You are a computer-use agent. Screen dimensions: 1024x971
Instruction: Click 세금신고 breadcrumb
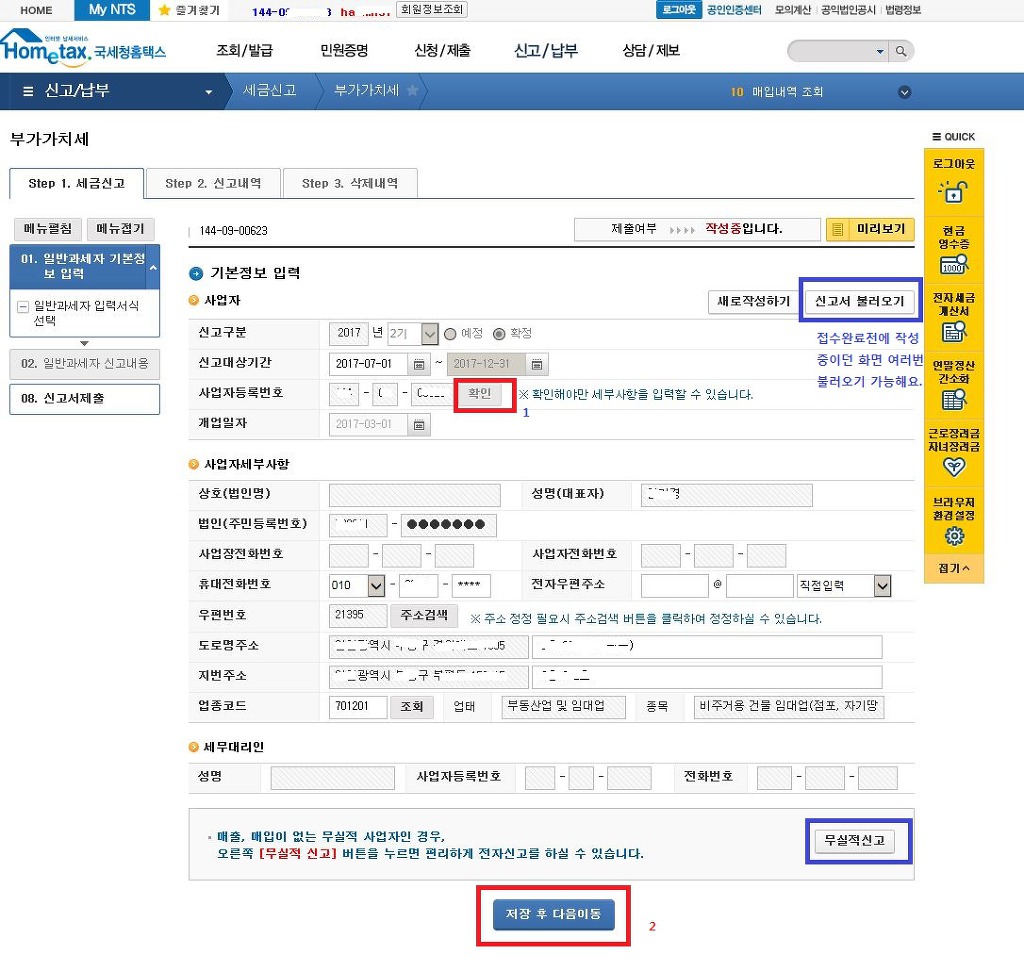(x=270, y=90)
